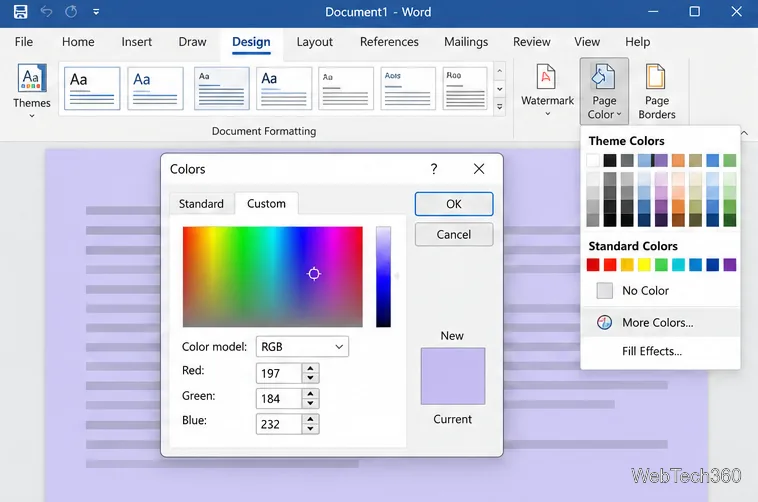Switch to the Insert ribbon tab
Screen dimensions: 758x502
tap(136, 42)
